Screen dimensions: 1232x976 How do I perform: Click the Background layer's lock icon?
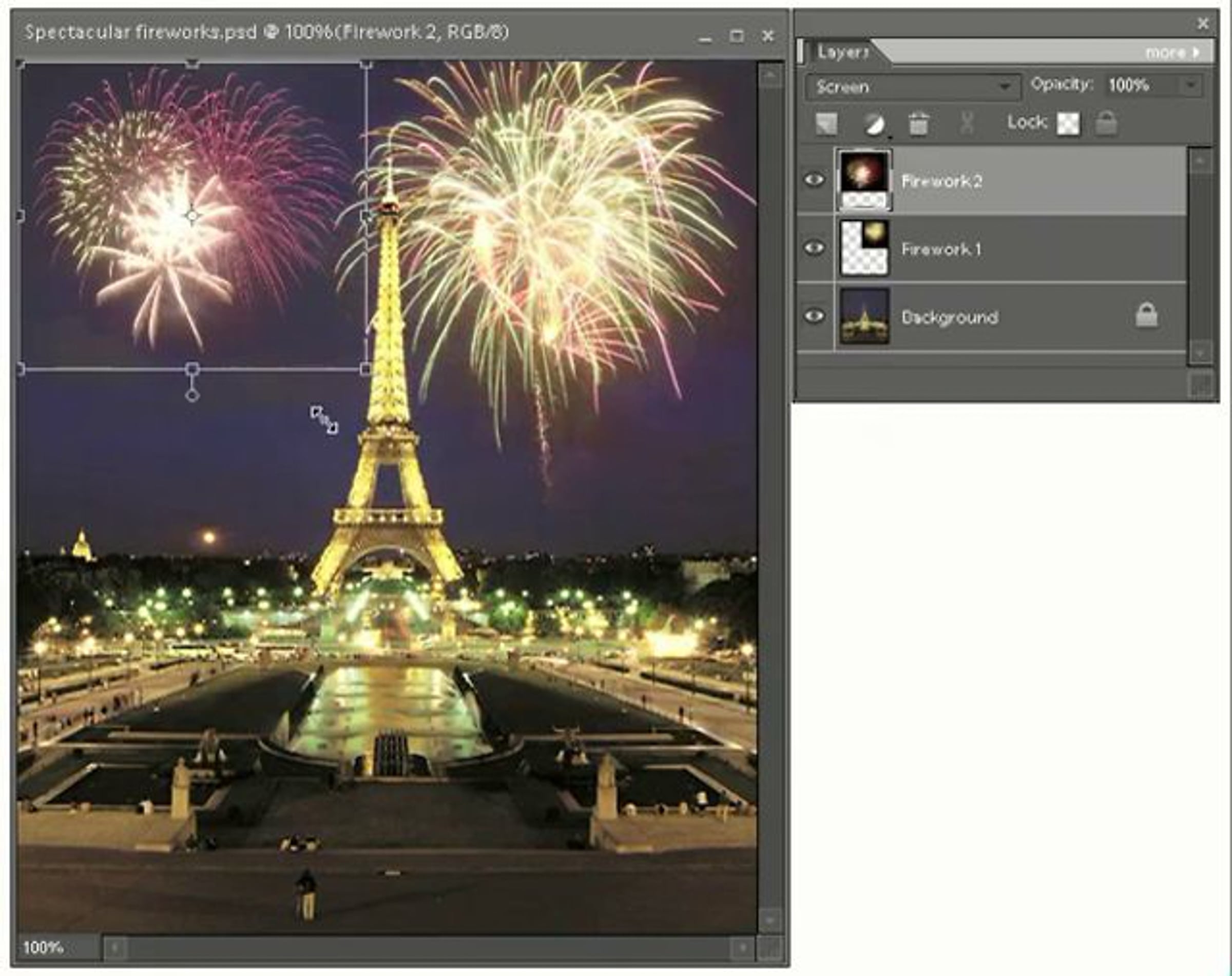coord(1146,315)
